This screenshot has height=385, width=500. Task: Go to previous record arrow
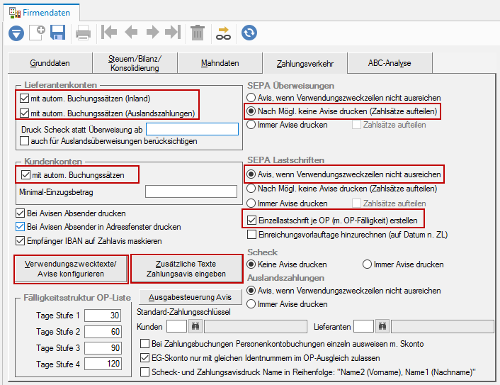pos(131,32)
